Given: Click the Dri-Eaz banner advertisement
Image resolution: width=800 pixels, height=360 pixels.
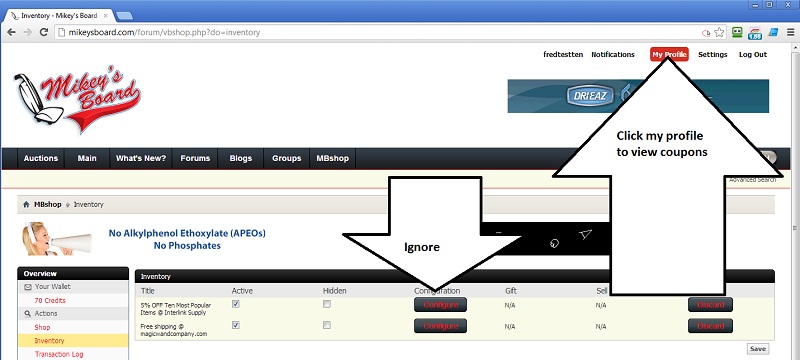Looking at the screenshot, I should click(x=638, y=96).
